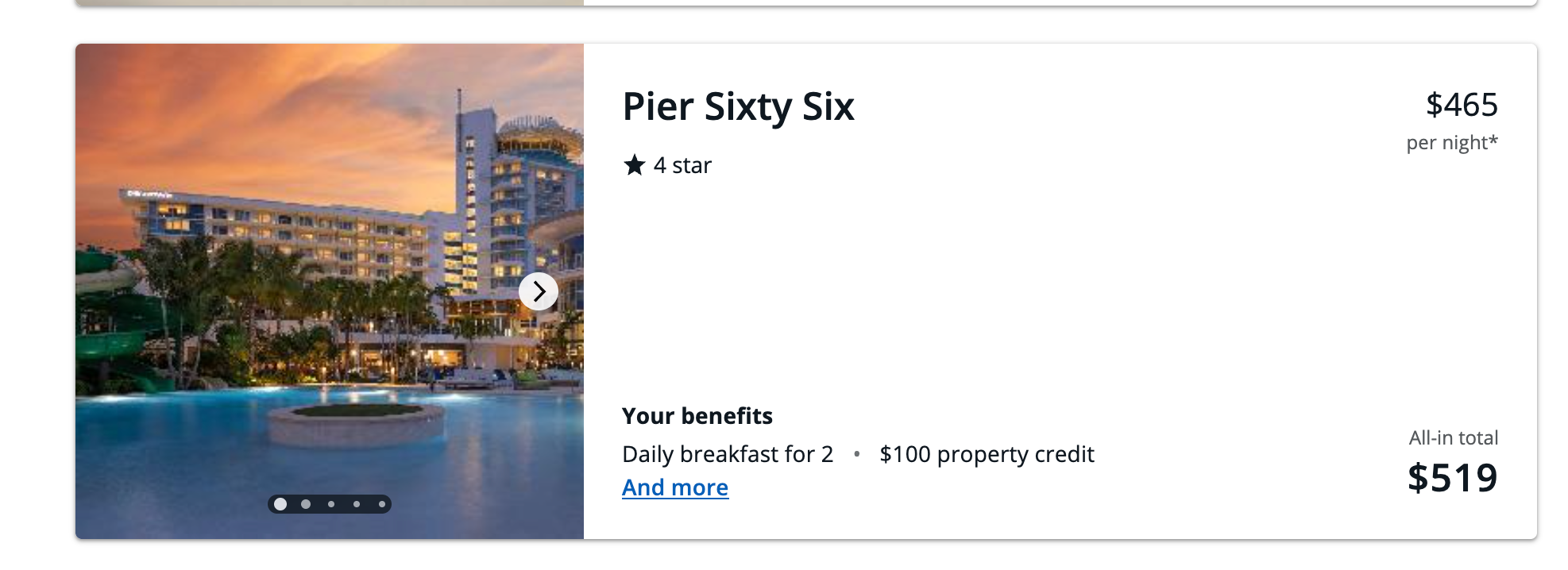Select the last carousel dot
1568x570 pixels.
tap(382, 503)
